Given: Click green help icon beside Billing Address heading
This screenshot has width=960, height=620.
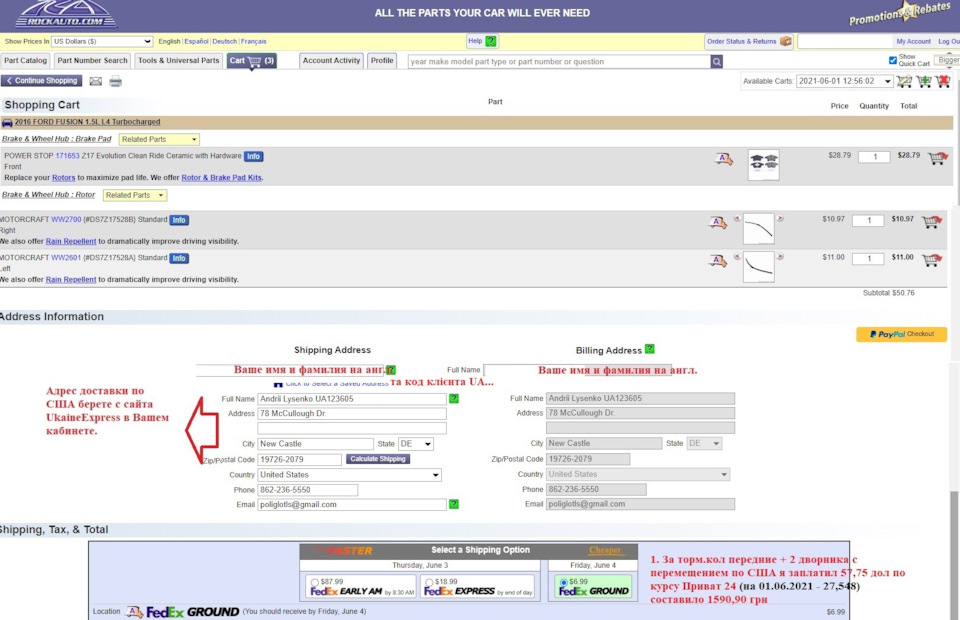Looking at the screenshot, I should pos(650,349).
